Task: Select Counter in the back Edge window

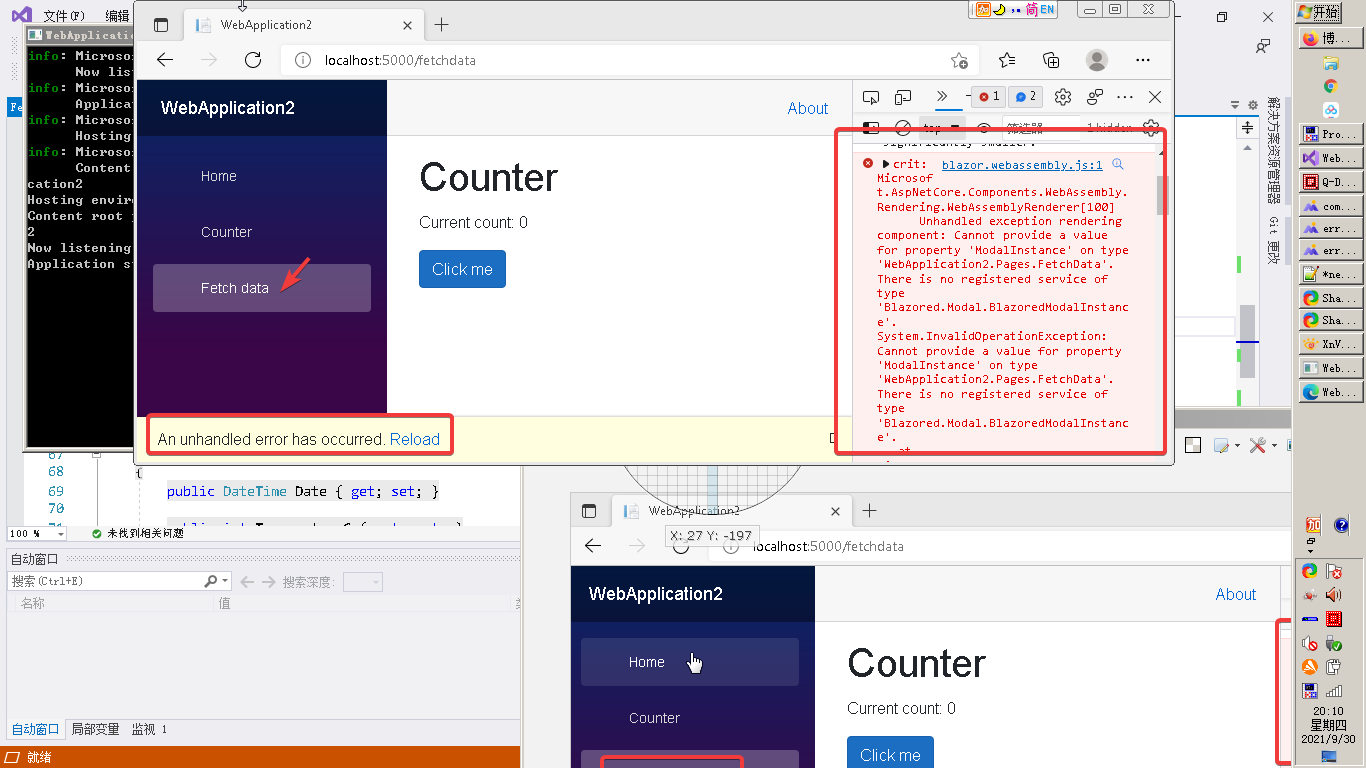Action: click(690, 718)
